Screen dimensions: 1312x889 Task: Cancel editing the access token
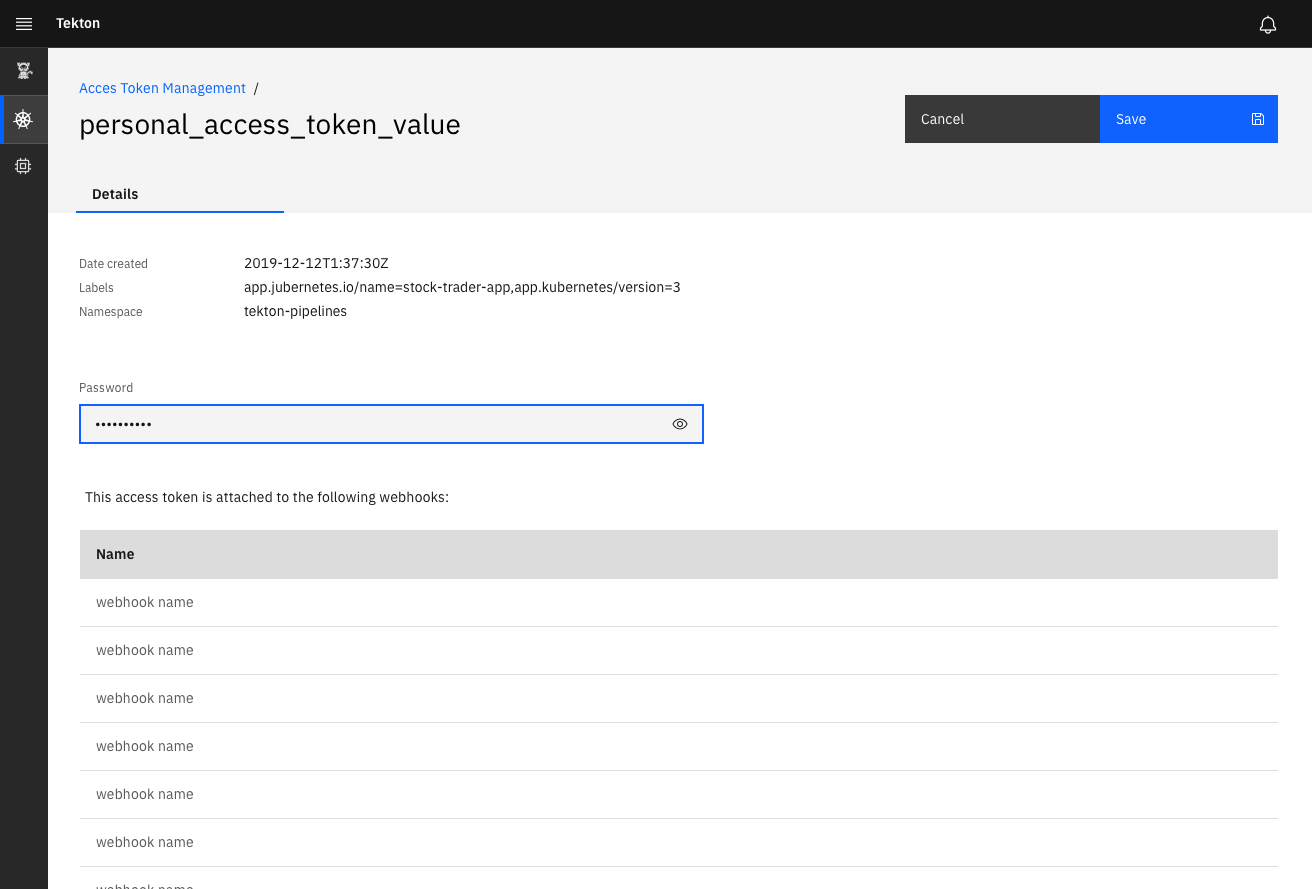click(941, 118)
